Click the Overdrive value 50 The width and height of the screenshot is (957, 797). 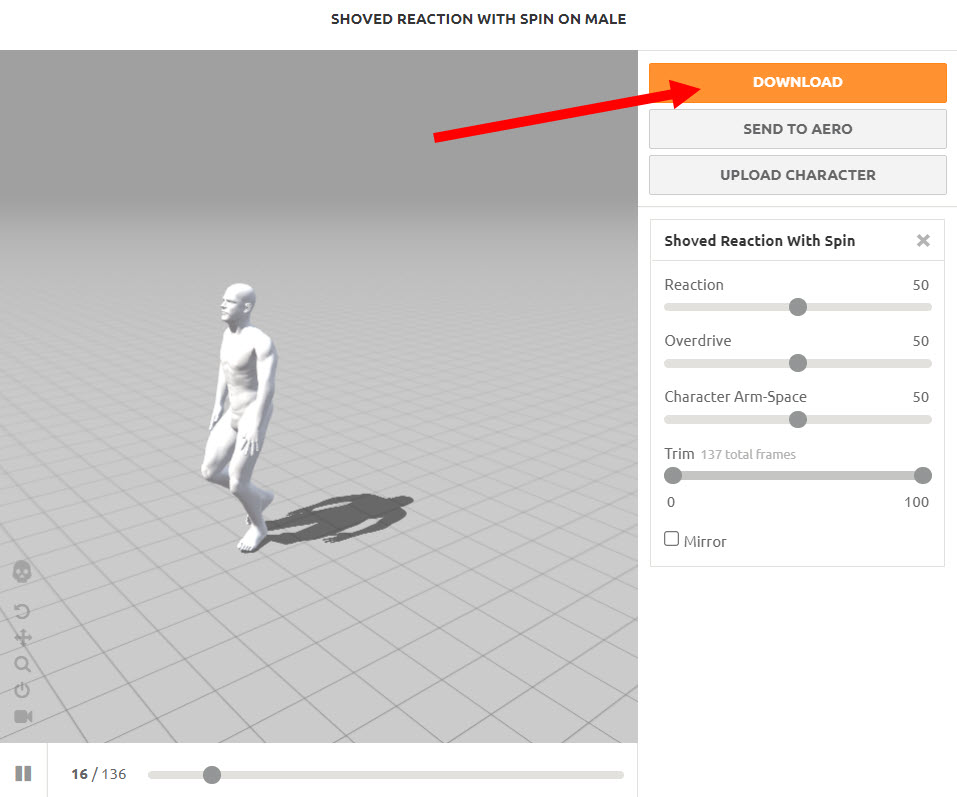pos(920,341)
